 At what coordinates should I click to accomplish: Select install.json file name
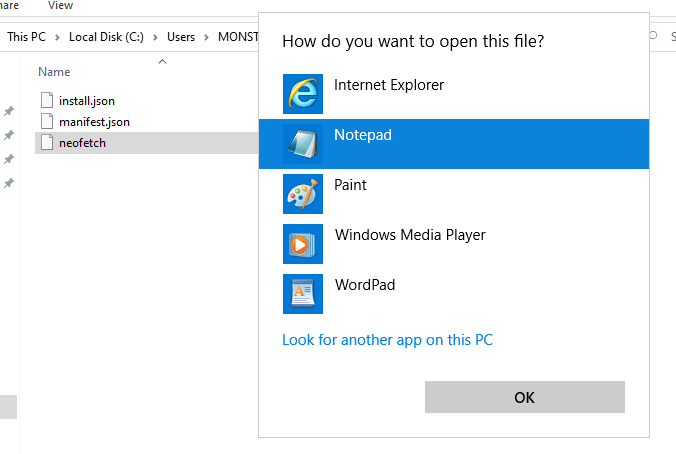pos(87,101)
